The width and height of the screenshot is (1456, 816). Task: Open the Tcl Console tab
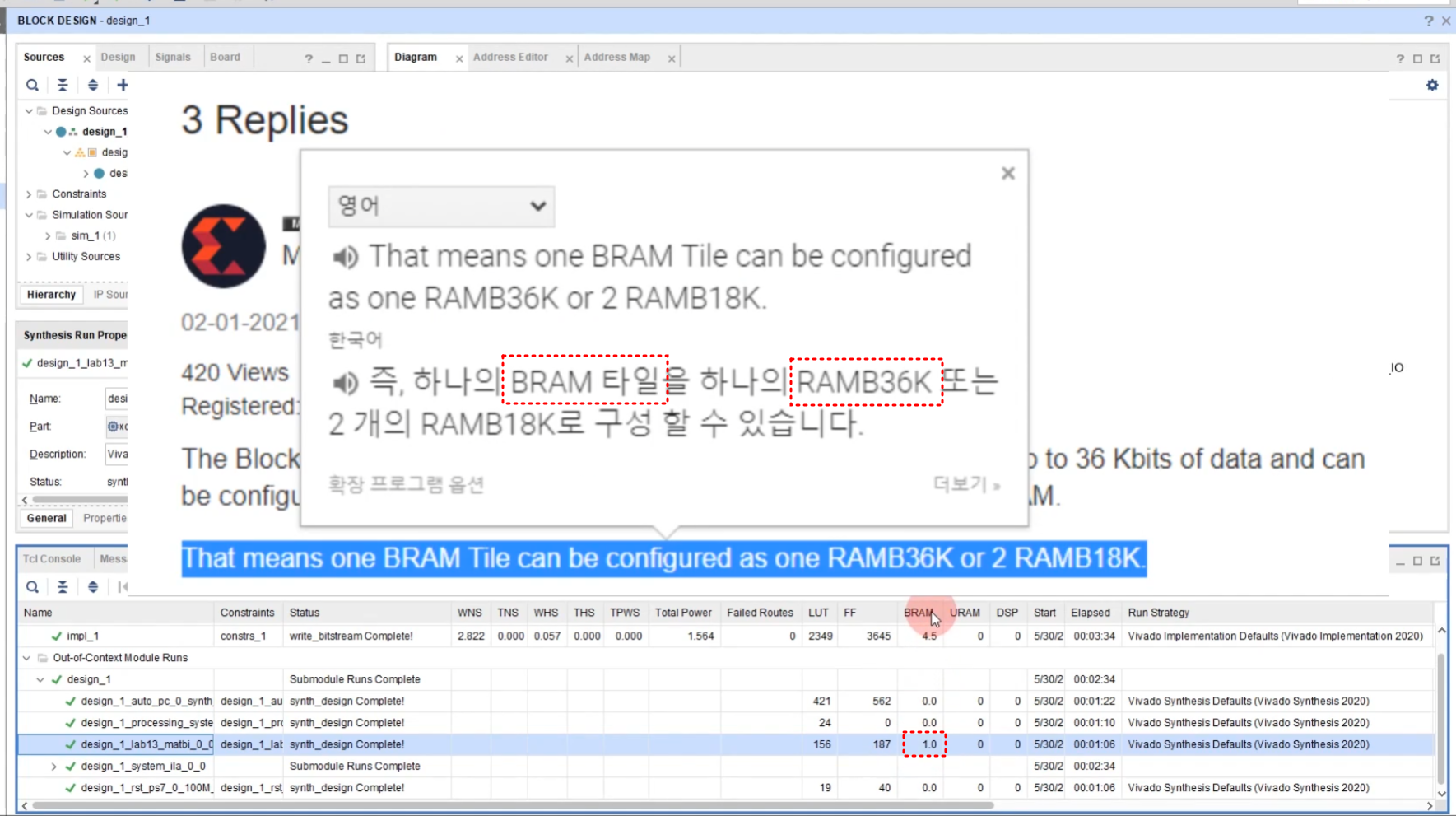pos(52,558)
